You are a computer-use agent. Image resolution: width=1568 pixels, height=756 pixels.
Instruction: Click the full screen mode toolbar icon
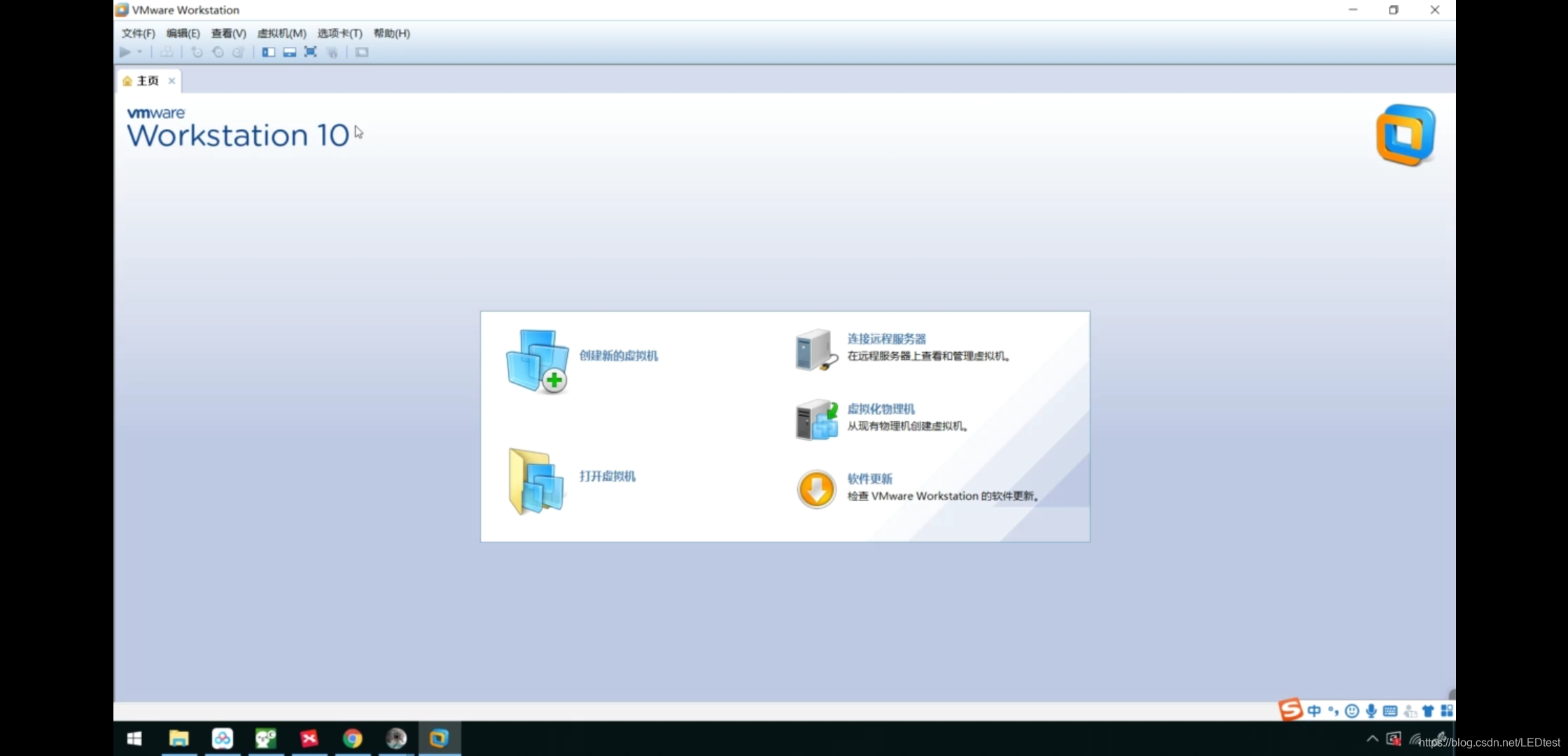click(311, 52)
